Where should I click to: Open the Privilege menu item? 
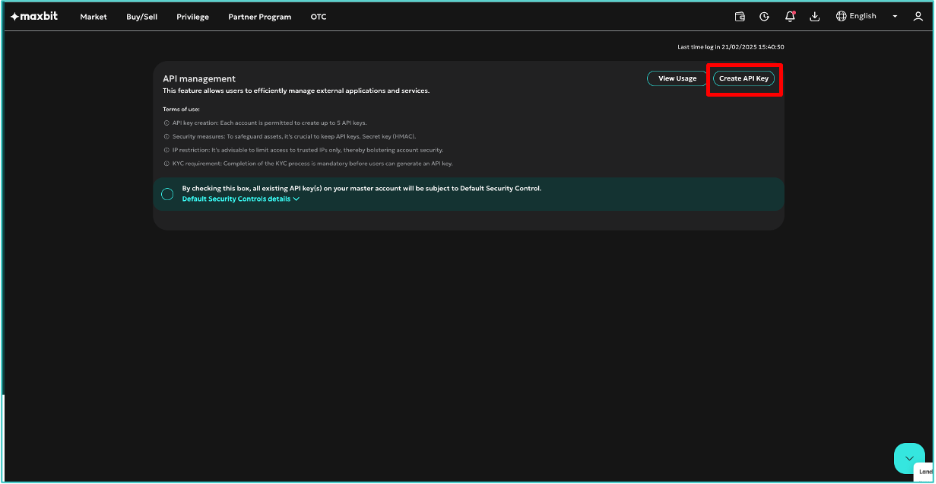pos(192,17)
